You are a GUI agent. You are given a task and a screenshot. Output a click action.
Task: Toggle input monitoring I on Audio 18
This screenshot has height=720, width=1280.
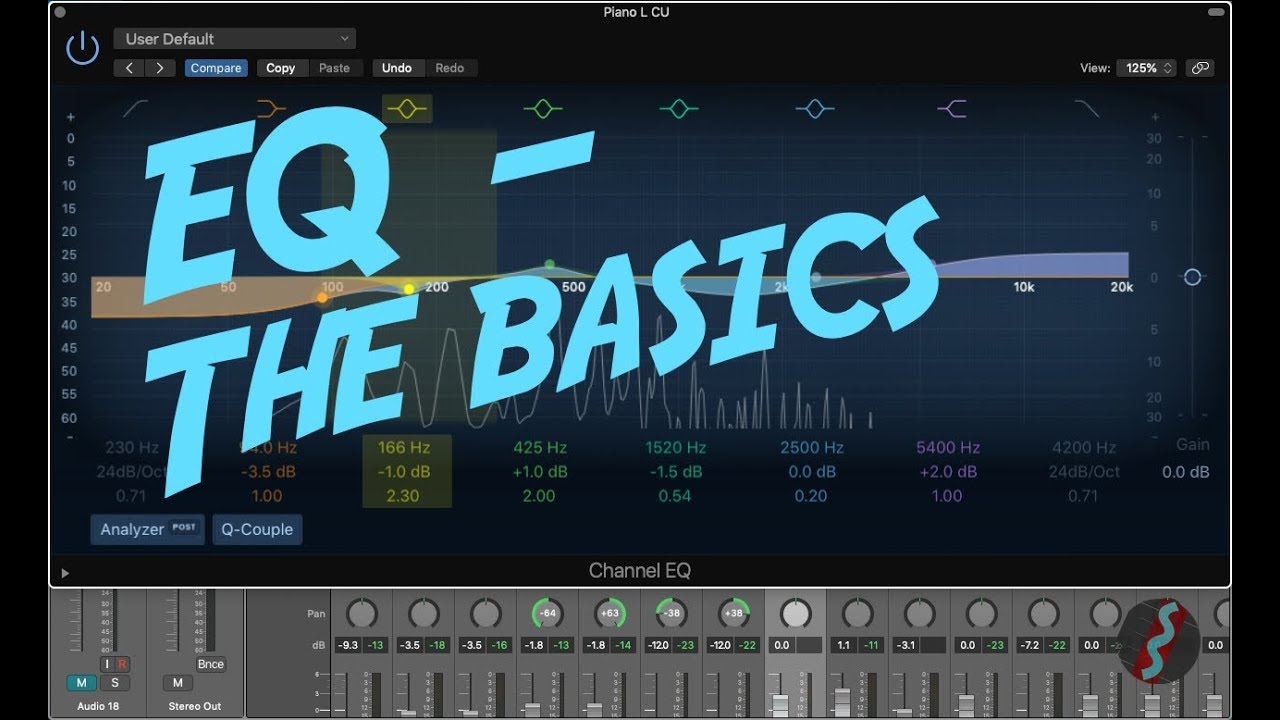pyautogui.click(x=106, y=664)
